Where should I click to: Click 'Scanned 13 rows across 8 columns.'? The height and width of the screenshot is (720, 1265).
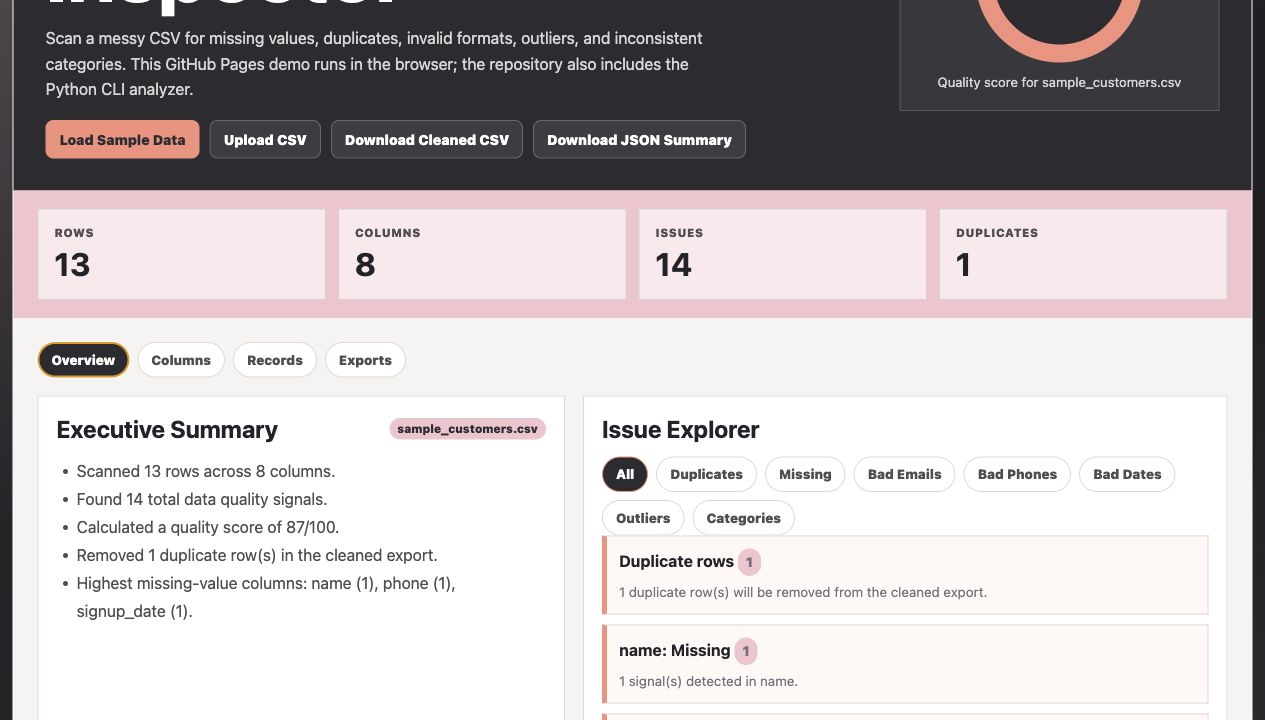point(206,471)
